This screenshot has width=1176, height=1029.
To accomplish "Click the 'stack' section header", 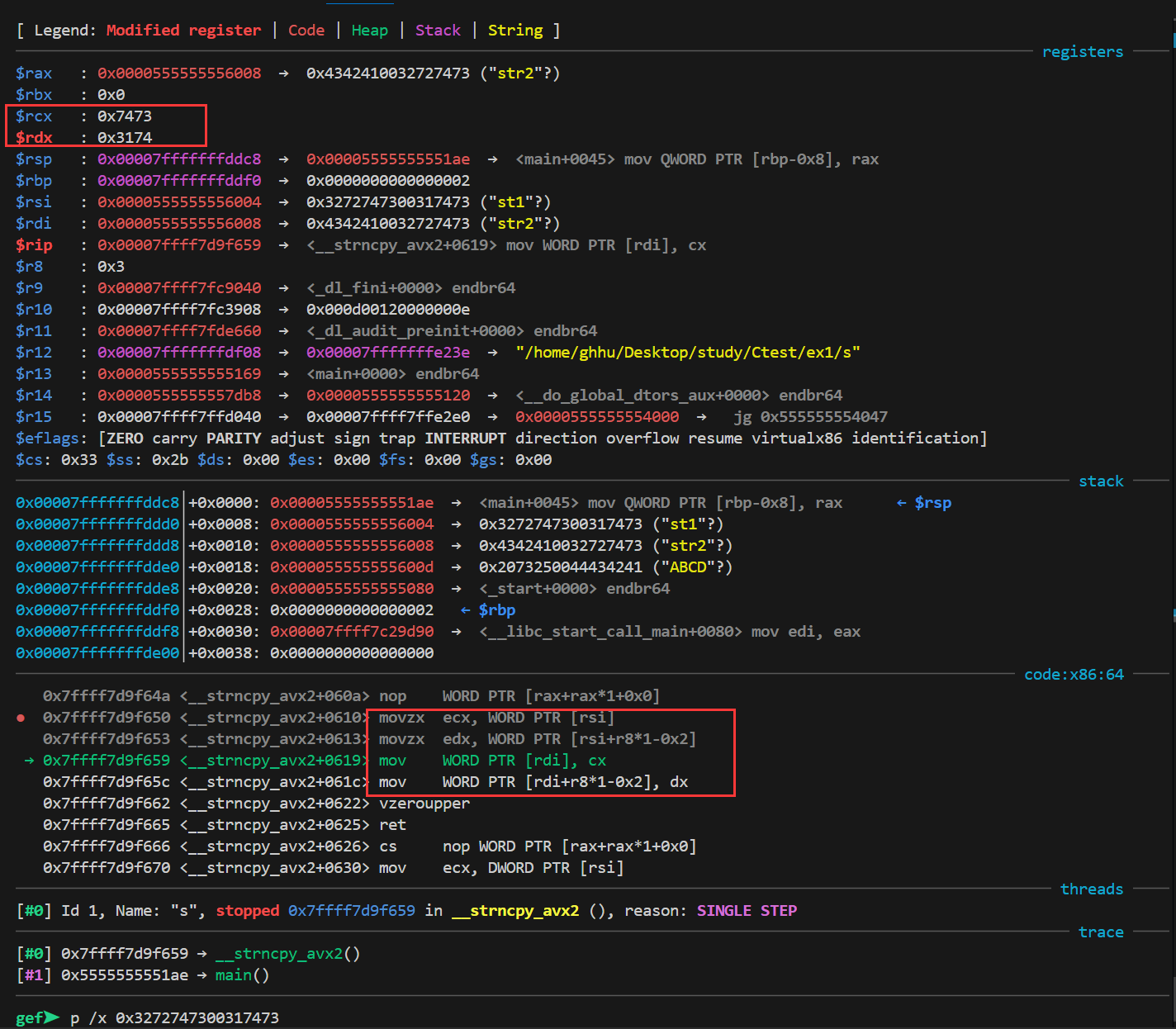I will [x=1100, y=481].
